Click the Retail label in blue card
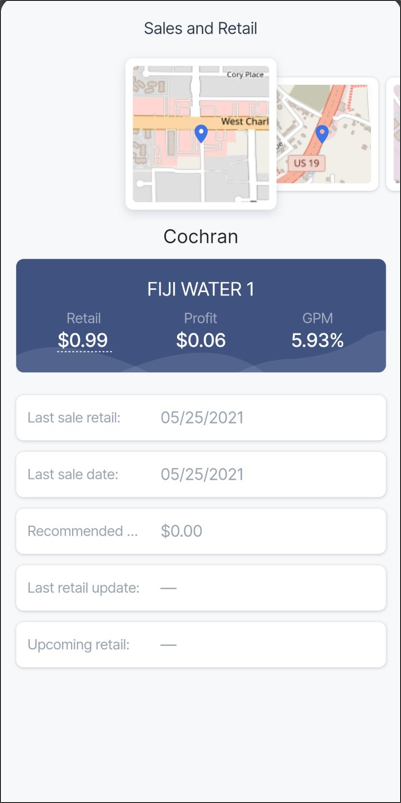The image size is (401, 803). click(83, 318)
